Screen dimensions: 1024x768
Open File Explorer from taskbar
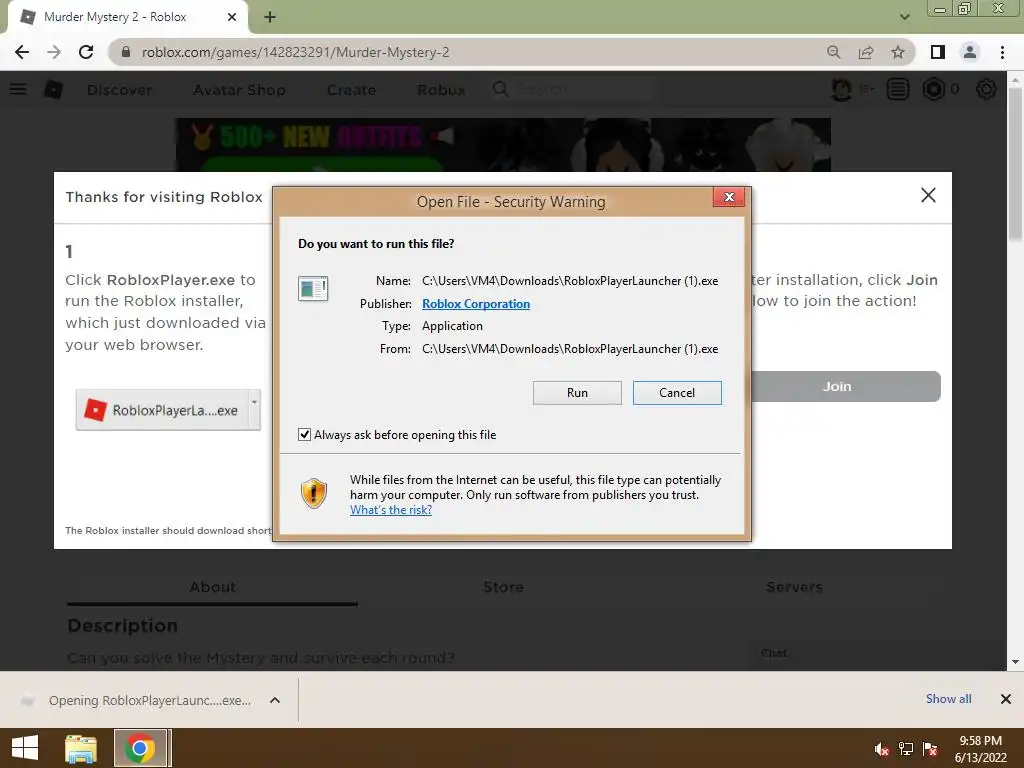click(x=81, y=748)
